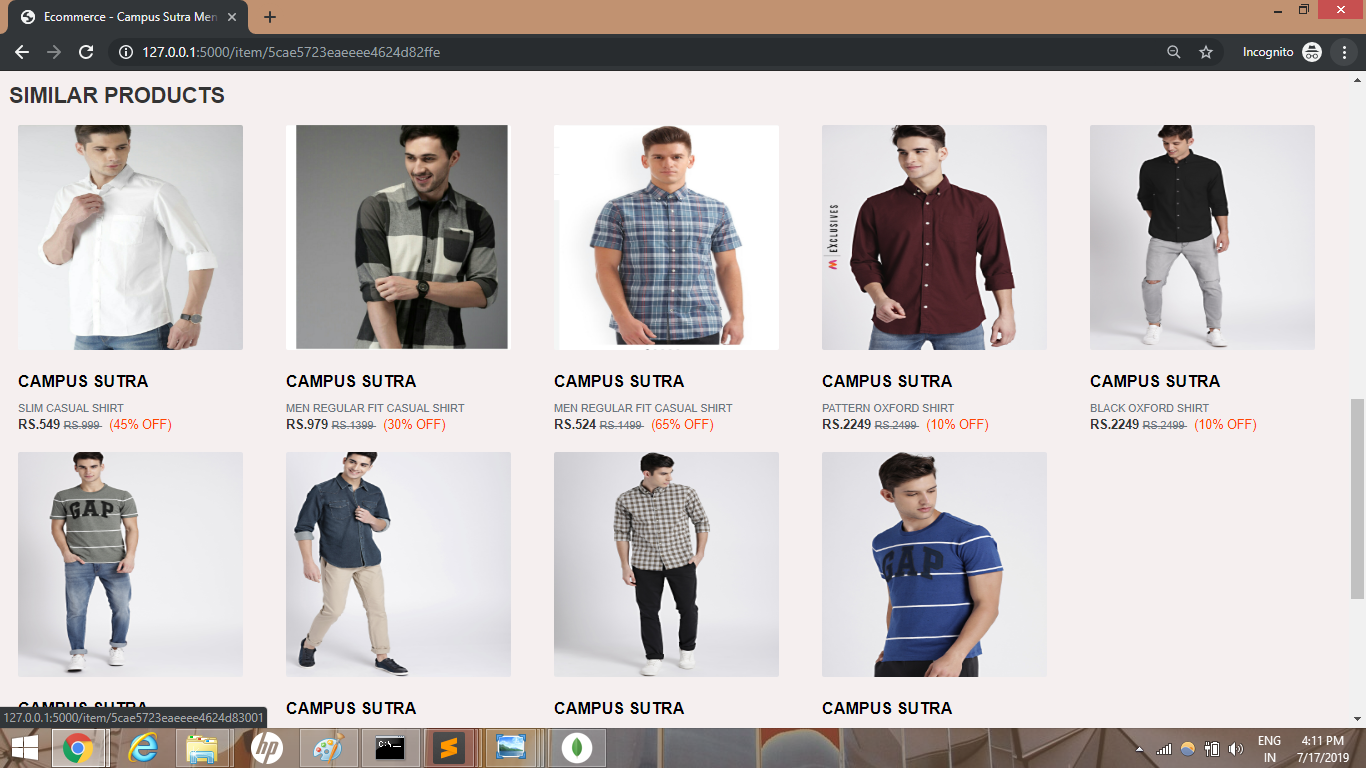
Task: Click the network signal tray icon
Action: [1164, 749]
